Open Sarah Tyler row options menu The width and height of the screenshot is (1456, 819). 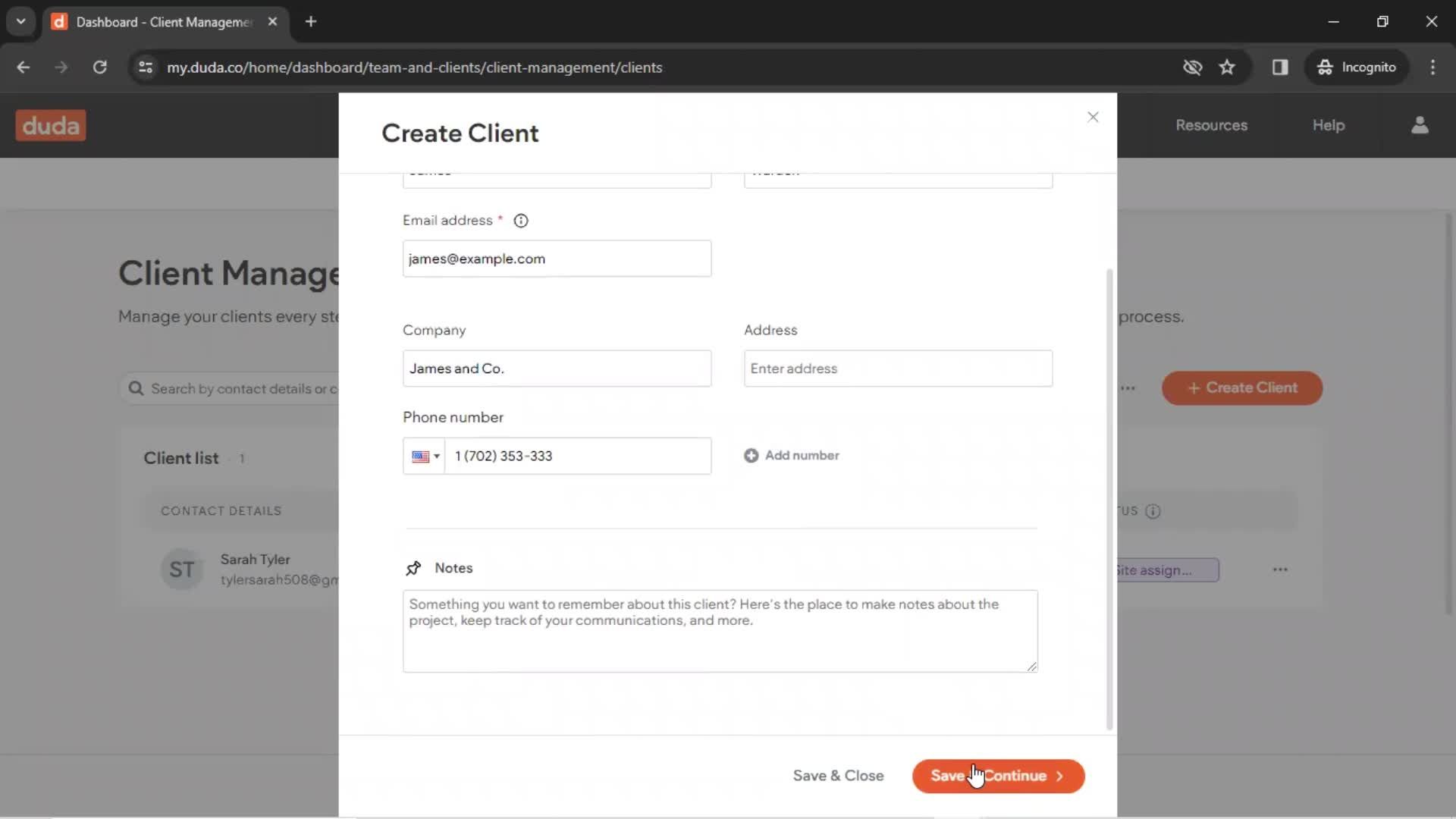pos(1280,570)
